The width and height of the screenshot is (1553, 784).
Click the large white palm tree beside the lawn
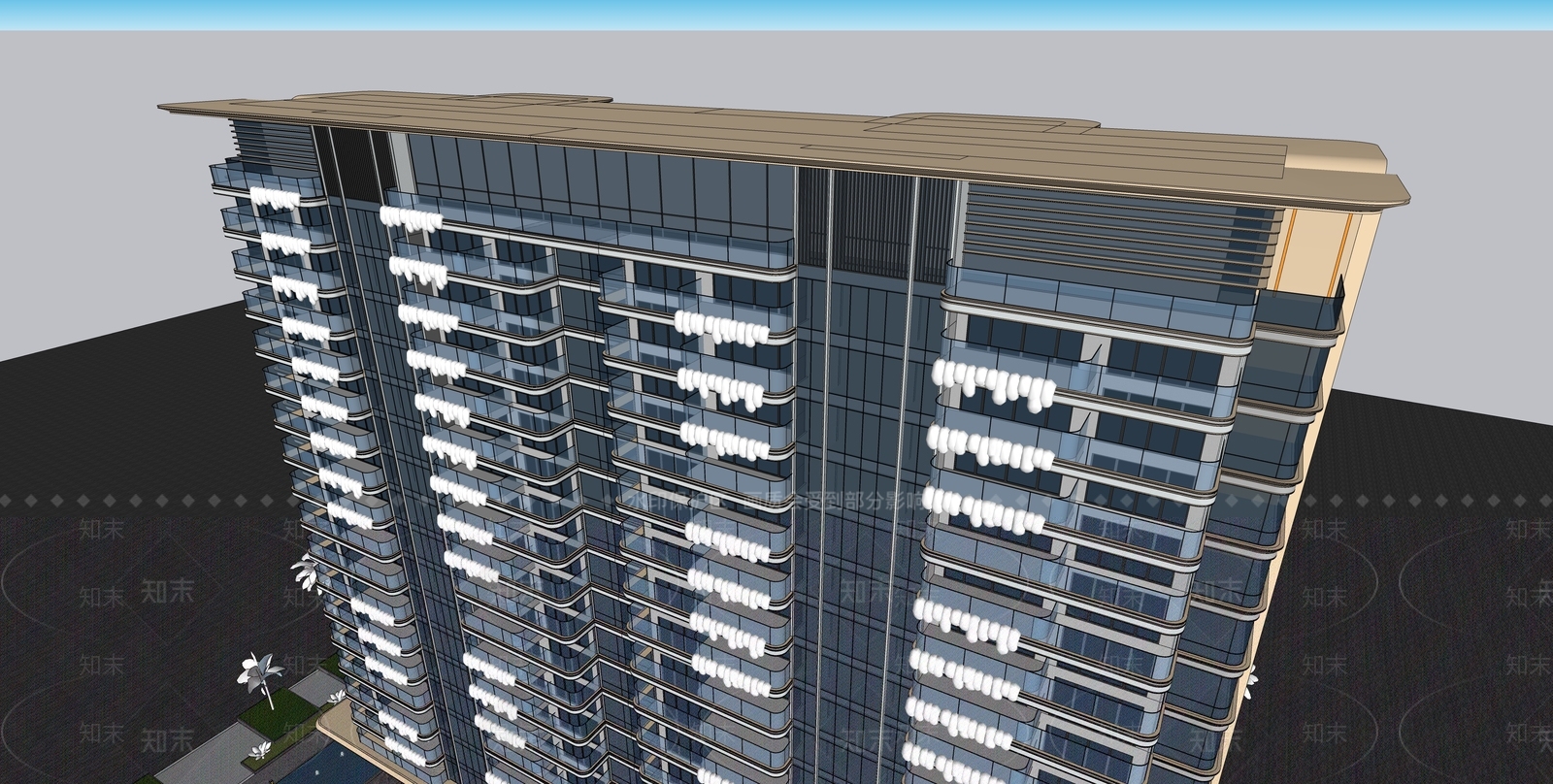coord(261,679)
